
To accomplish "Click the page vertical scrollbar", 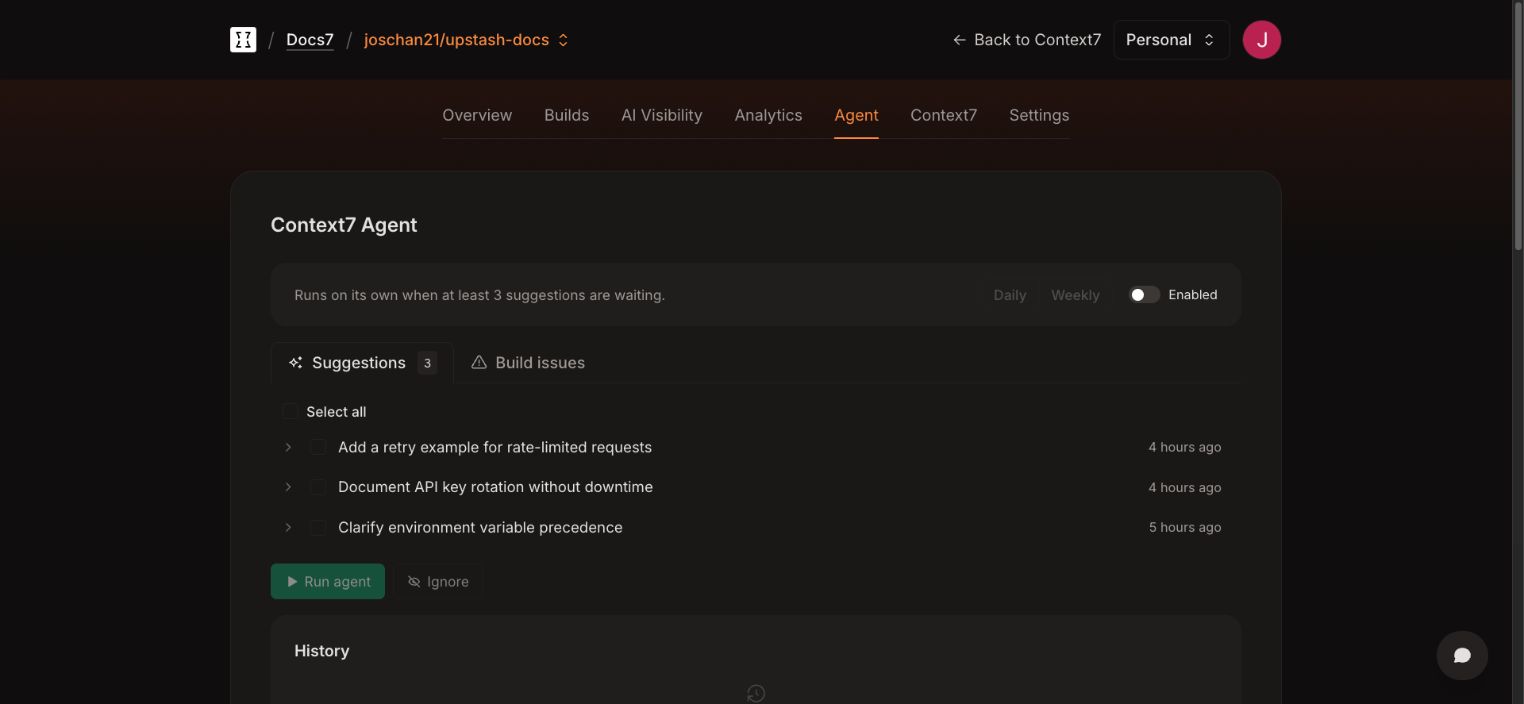I will [1518, 125].
